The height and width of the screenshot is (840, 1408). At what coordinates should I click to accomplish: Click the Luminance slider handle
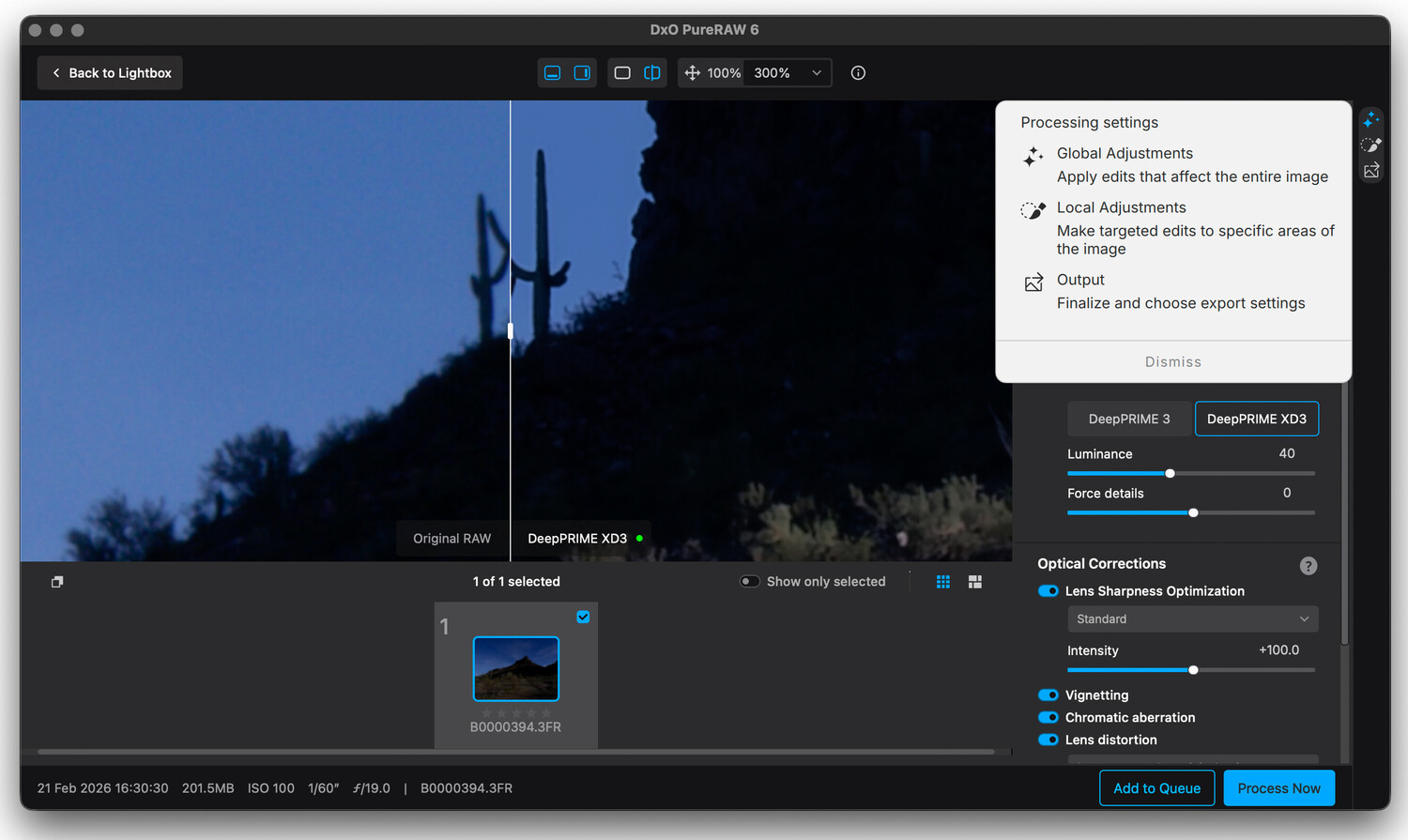click(1170, 474)
